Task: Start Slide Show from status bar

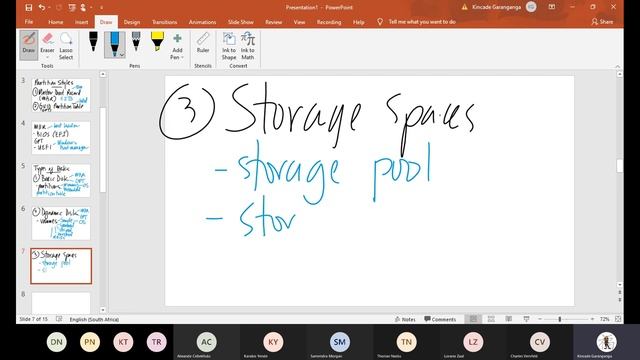Action: coord(527,319)
